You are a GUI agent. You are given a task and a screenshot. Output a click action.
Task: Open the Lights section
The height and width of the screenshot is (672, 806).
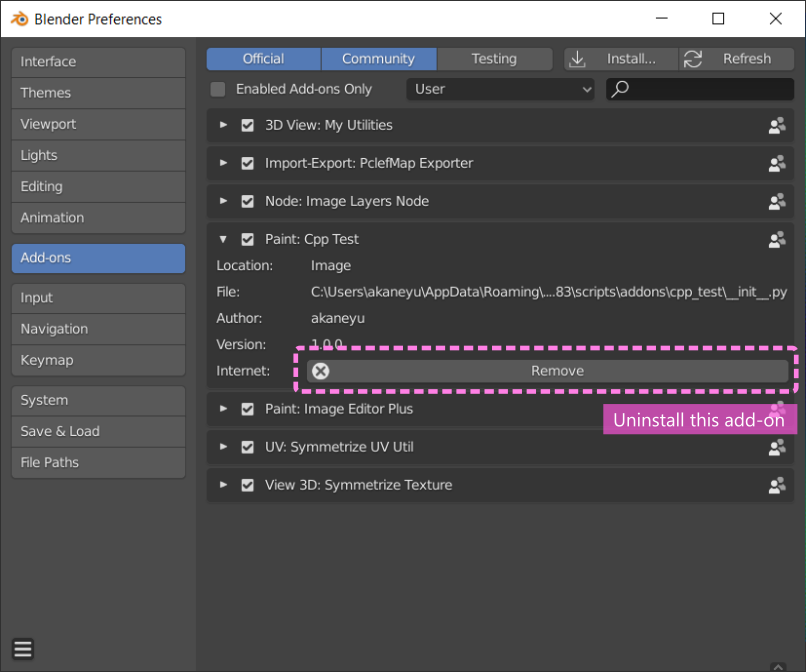tap(98, 156)
